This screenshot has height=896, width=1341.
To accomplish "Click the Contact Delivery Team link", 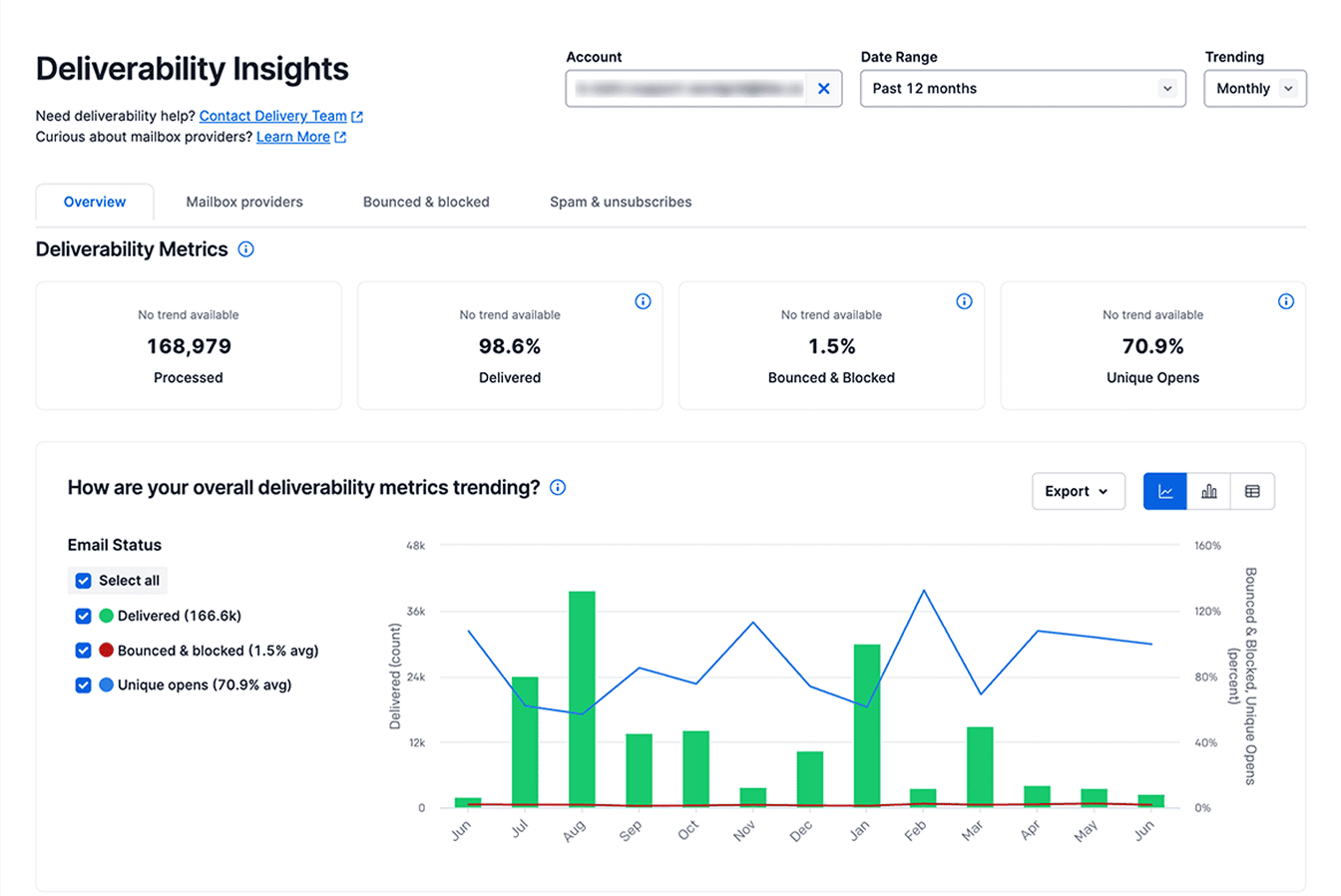I will 273,116.
